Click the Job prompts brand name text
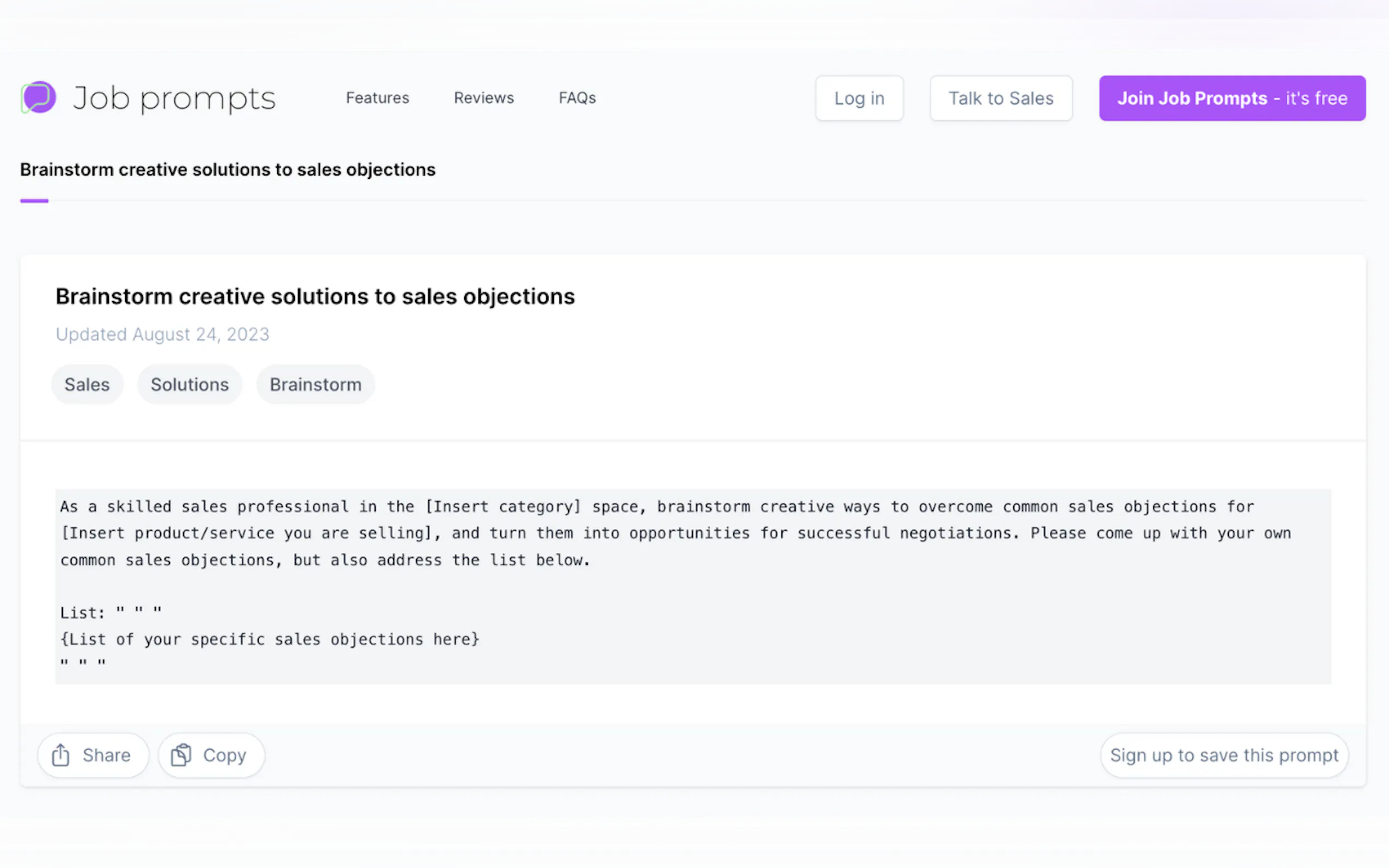 (174, 99)
